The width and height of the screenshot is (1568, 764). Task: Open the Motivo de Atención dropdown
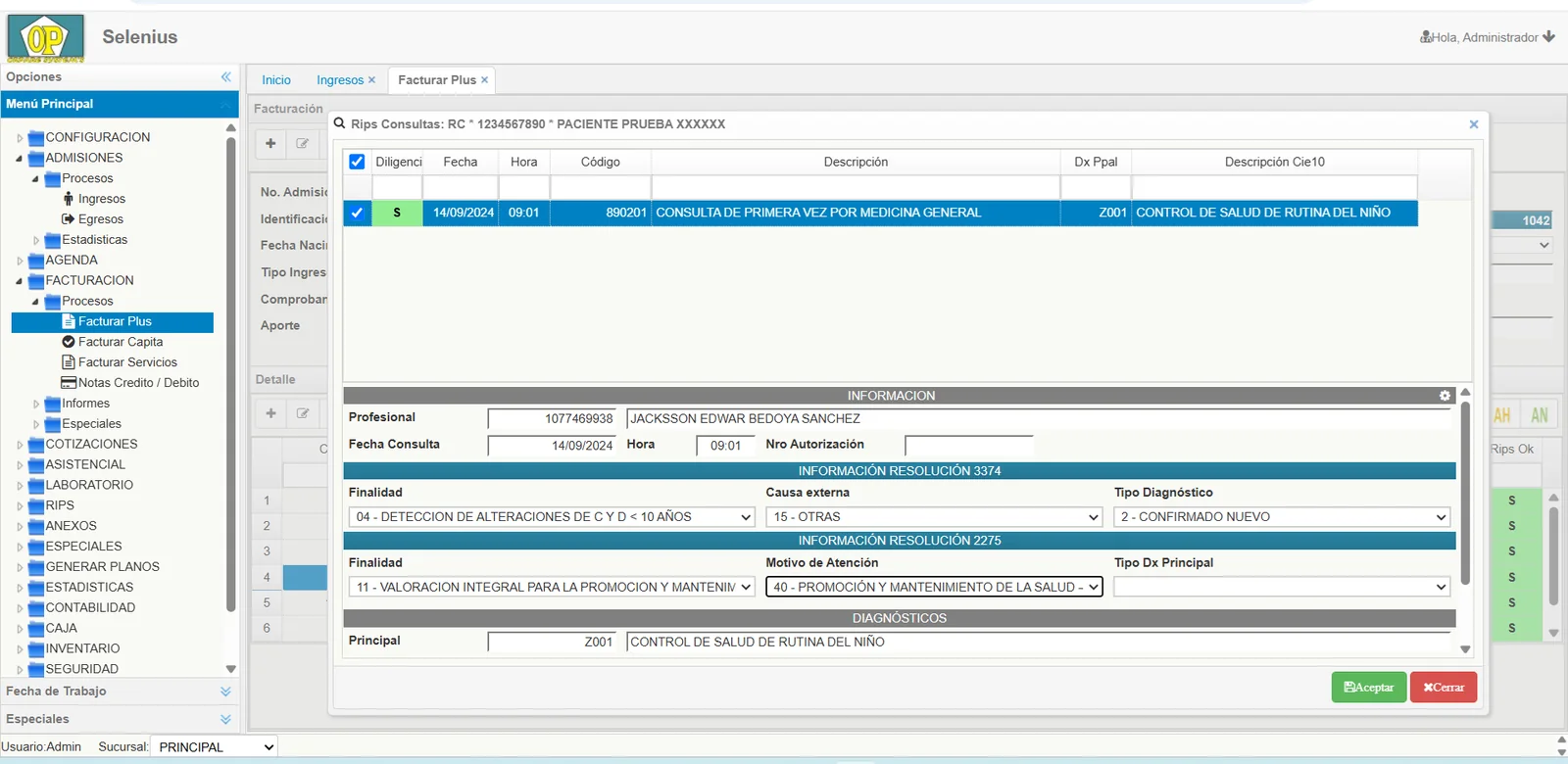[x=935, y=587]
